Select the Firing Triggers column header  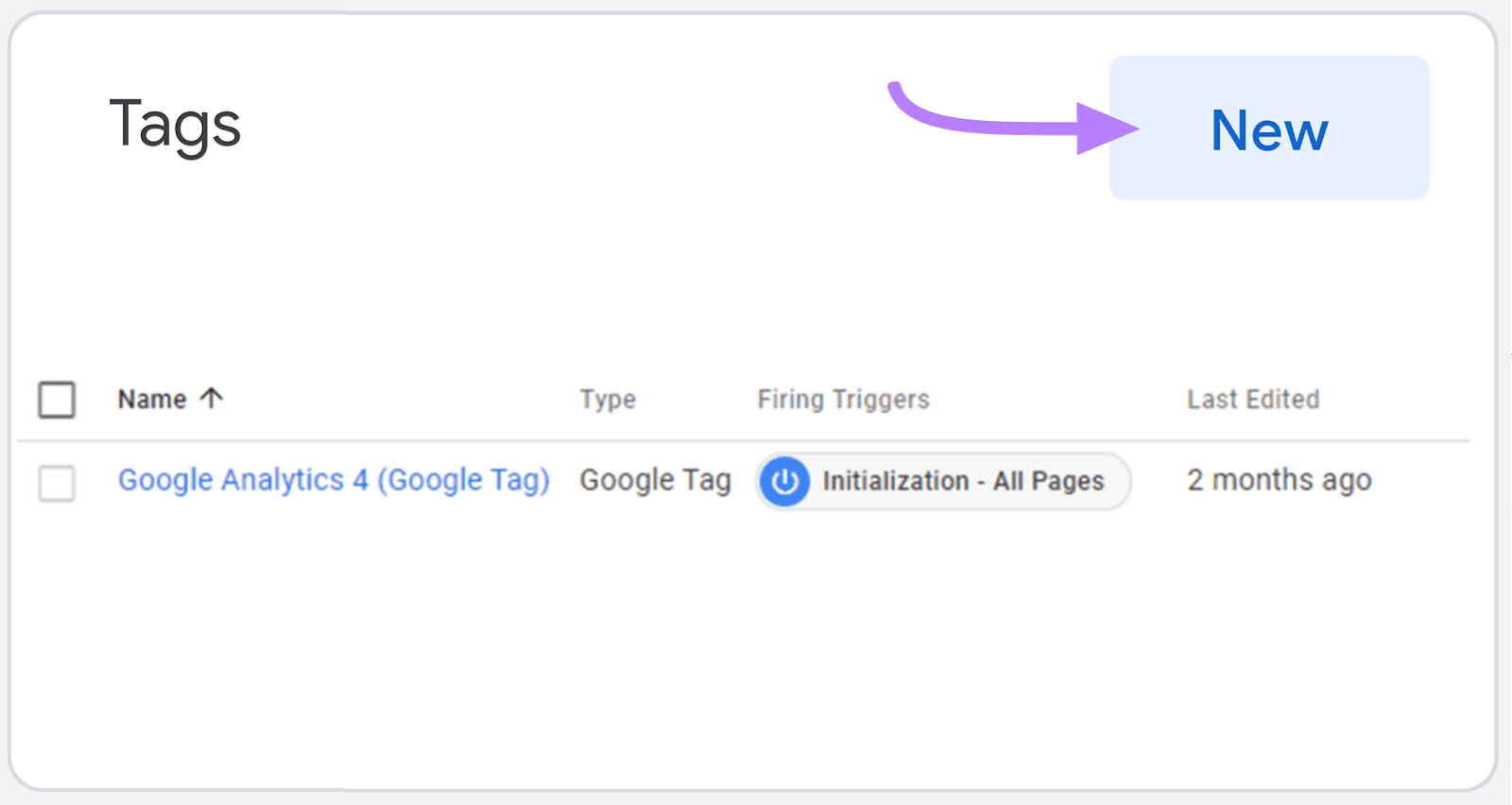point(843,399)
